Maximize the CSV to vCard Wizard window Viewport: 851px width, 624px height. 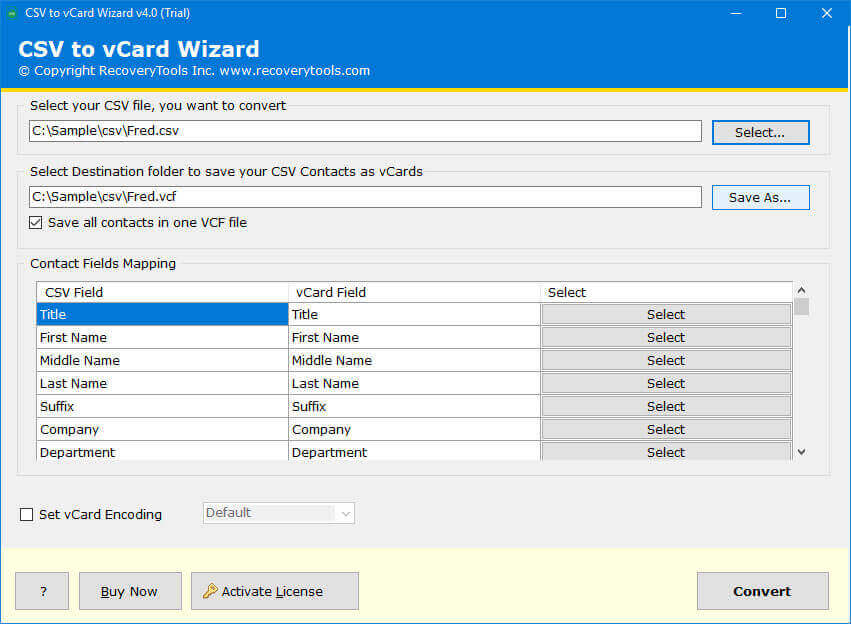pos(781,13)
